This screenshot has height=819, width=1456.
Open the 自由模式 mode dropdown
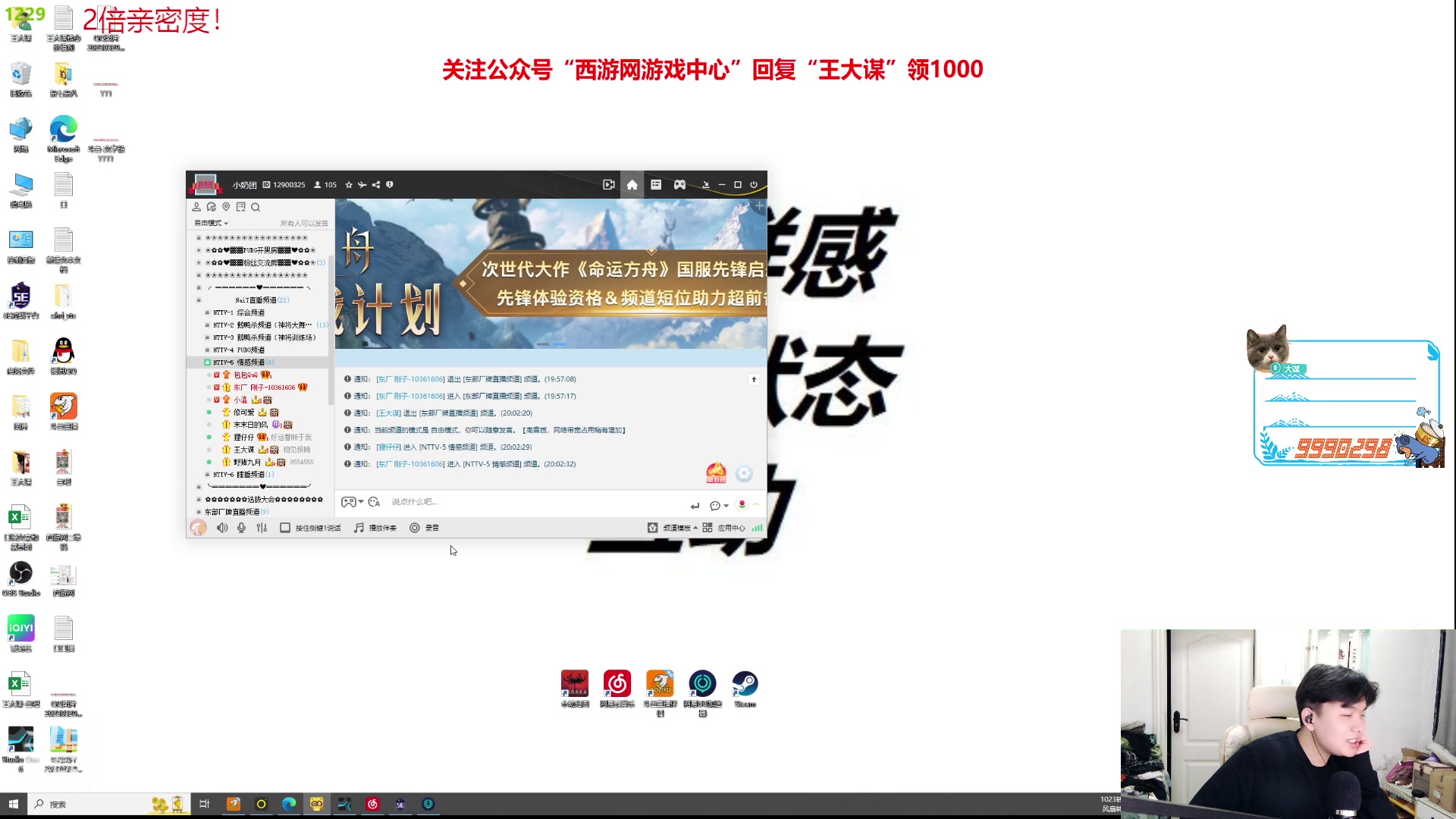pos(211,223)
